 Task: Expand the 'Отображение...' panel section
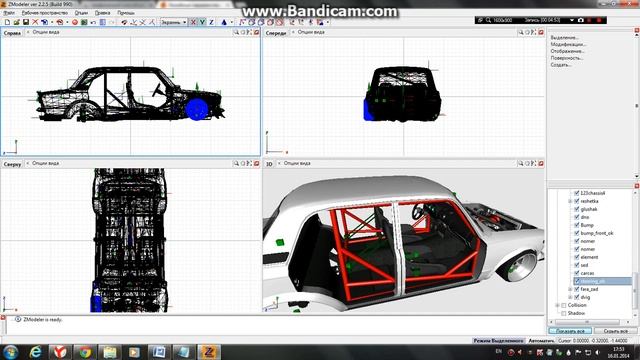coord(567,51)
